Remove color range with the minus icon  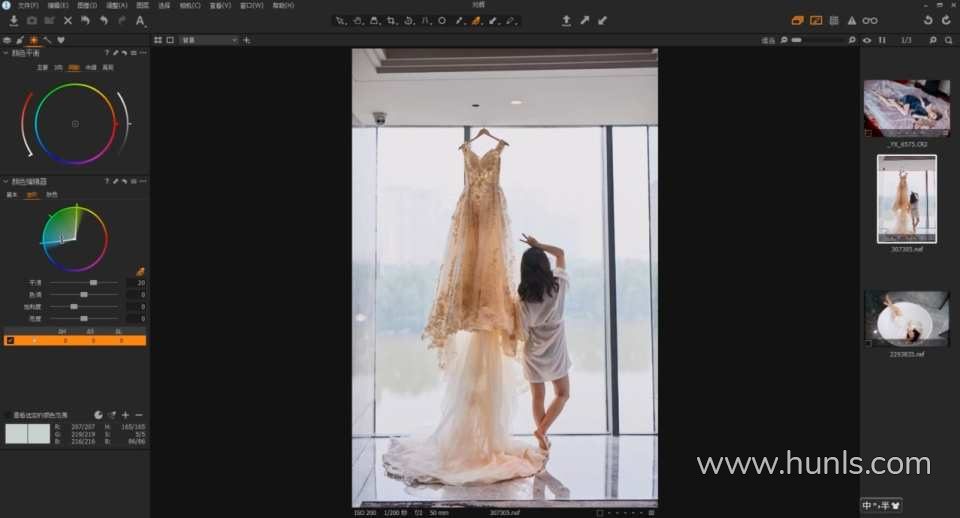pyautogui.click(x=139, y=415)
